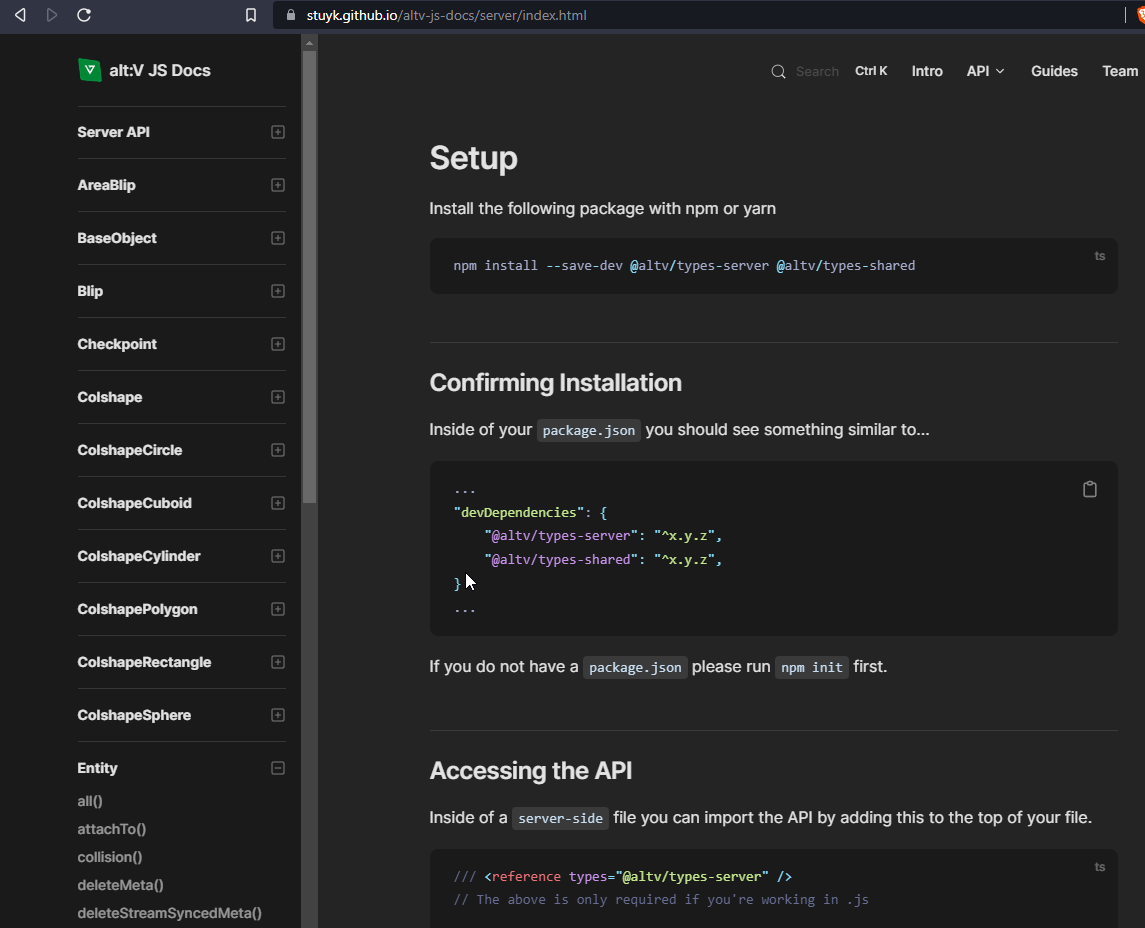Go to the Guides nav item
Image resolution: width=1145 pixels, height=928 pixels.
coord(1054,71)
